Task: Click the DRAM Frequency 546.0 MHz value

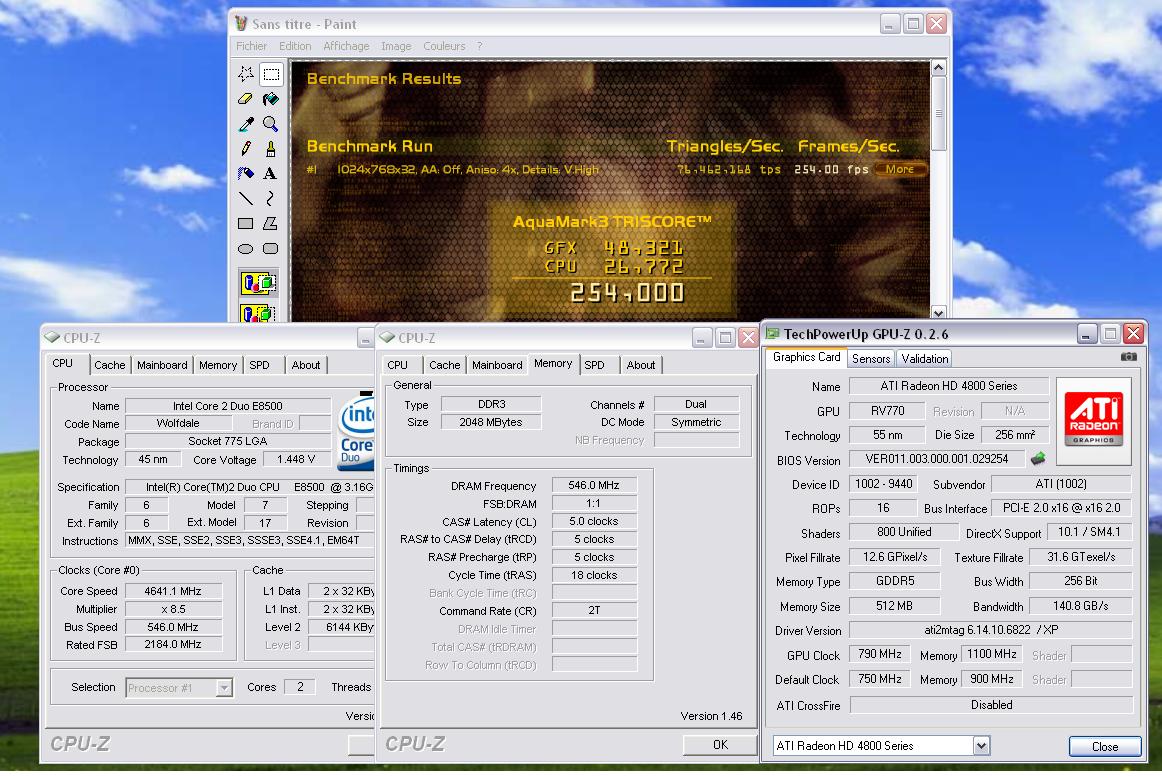Action: point(594,485)
